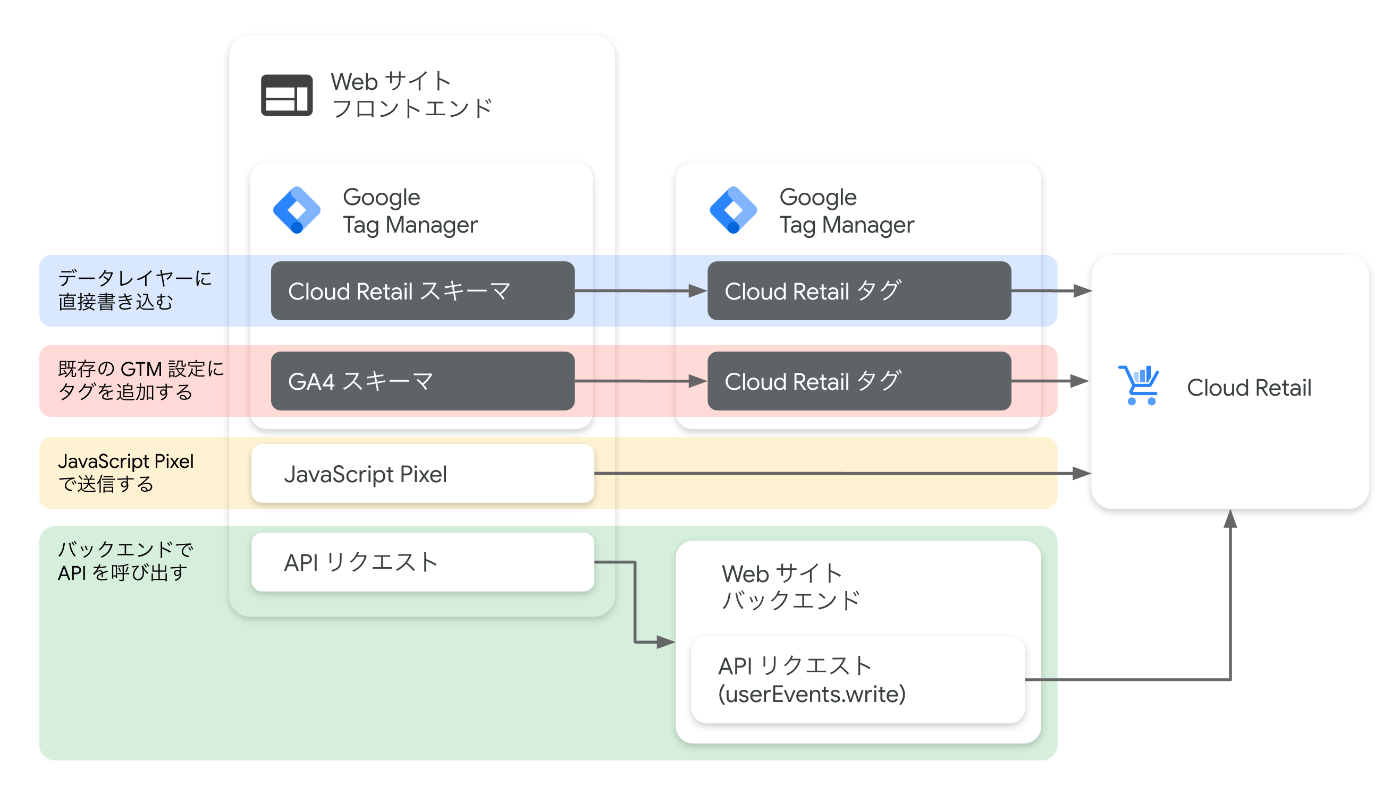Select the GA4 スキーマ box
1400x787 pixels.
[423, 381]
